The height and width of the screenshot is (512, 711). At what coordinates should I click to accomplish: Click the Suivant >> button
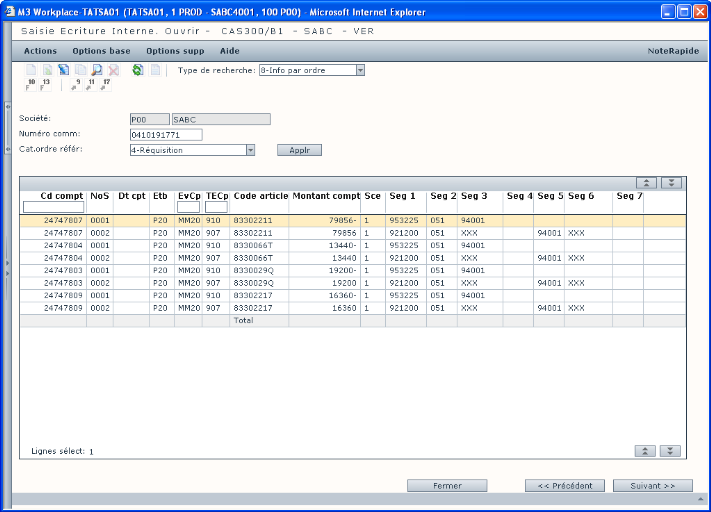[x=653, y=486]
